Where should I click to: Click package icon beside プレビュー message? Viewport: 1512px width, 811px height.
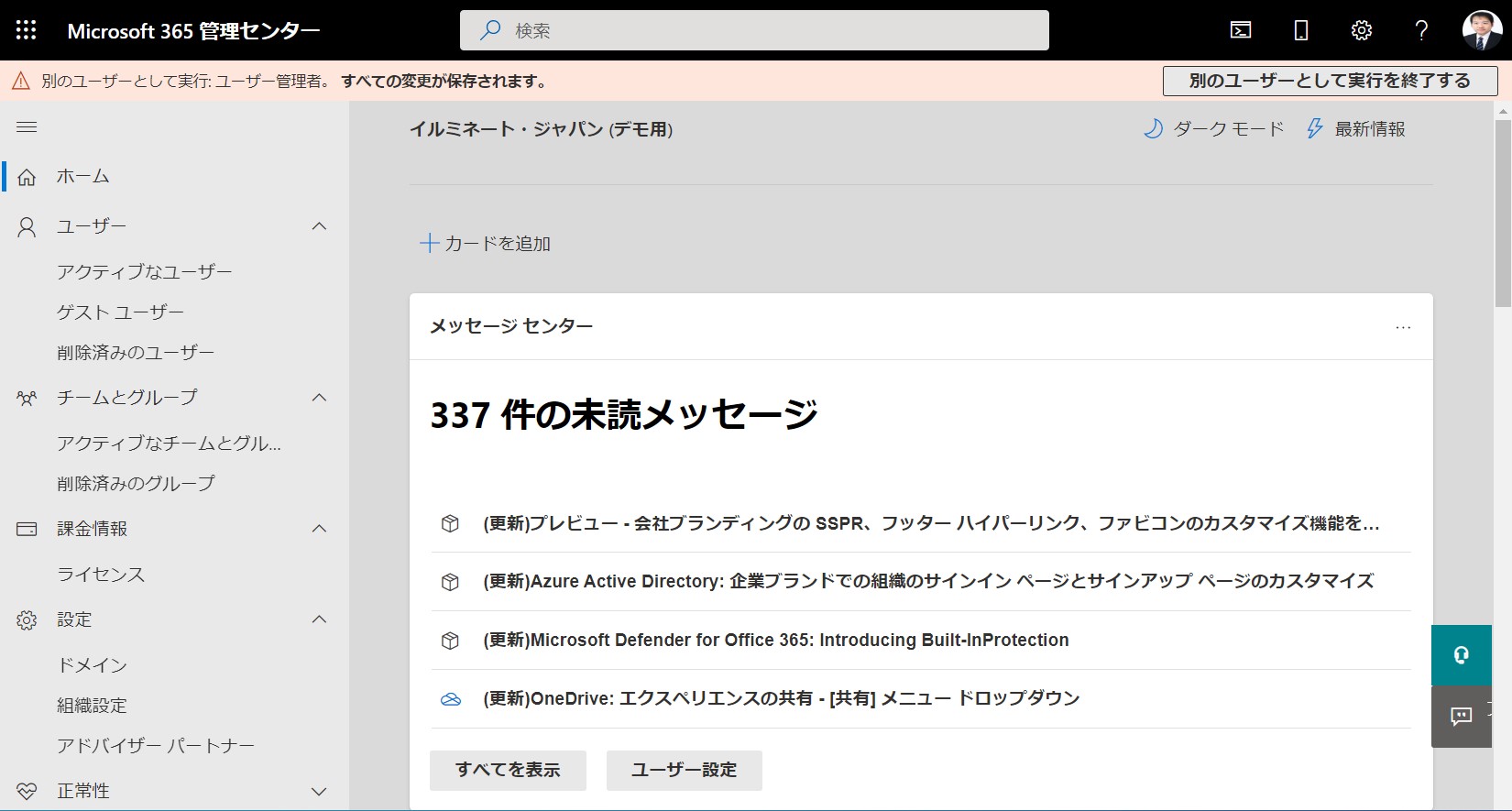click(x=450, y=523)
